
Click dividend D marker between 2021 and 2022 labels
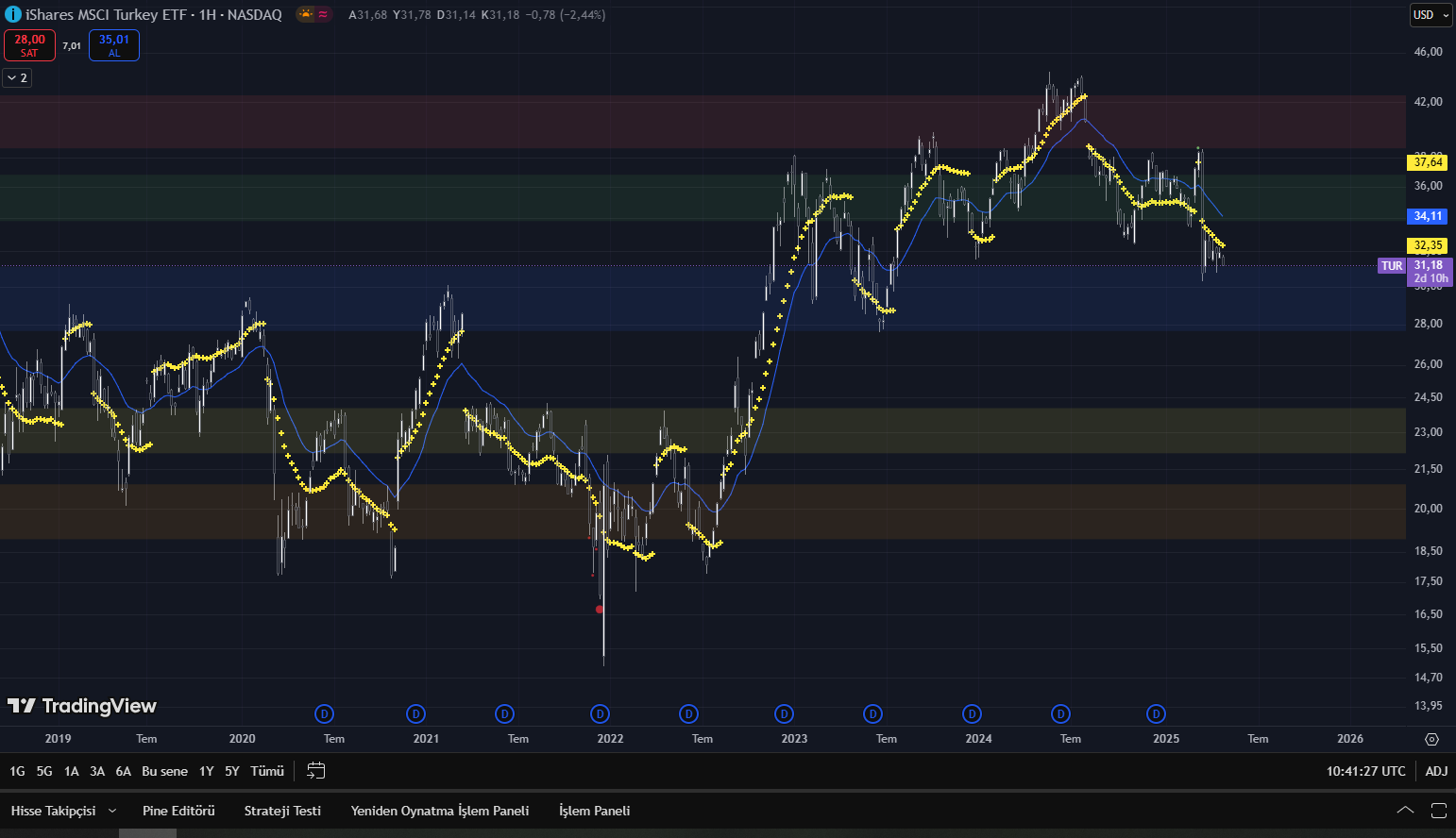pyautogui.click(x=505, y=713)
